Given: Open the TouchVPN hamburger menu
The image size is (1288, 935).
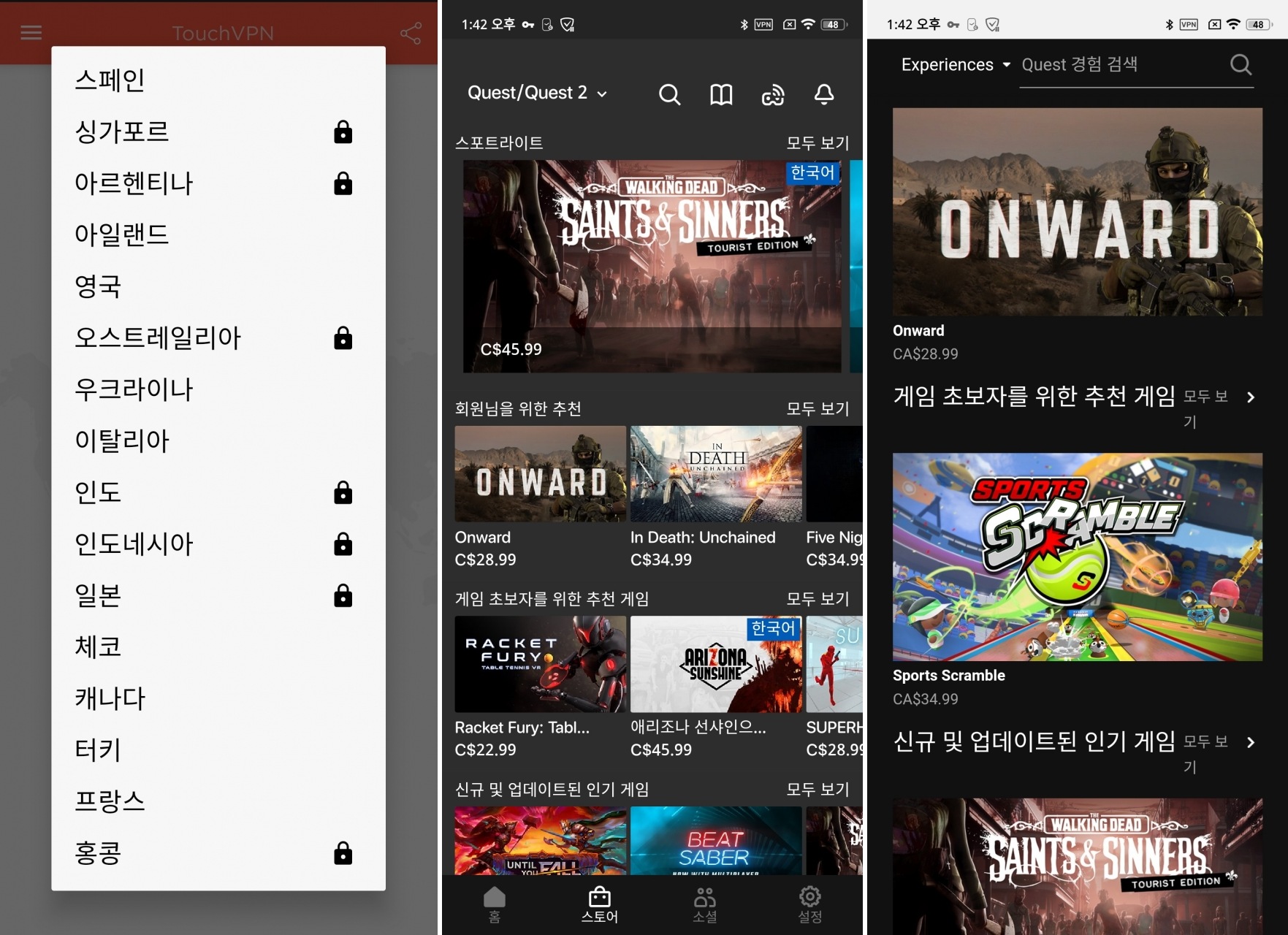Looking at the screenshot, I should (x=31, y=33).
